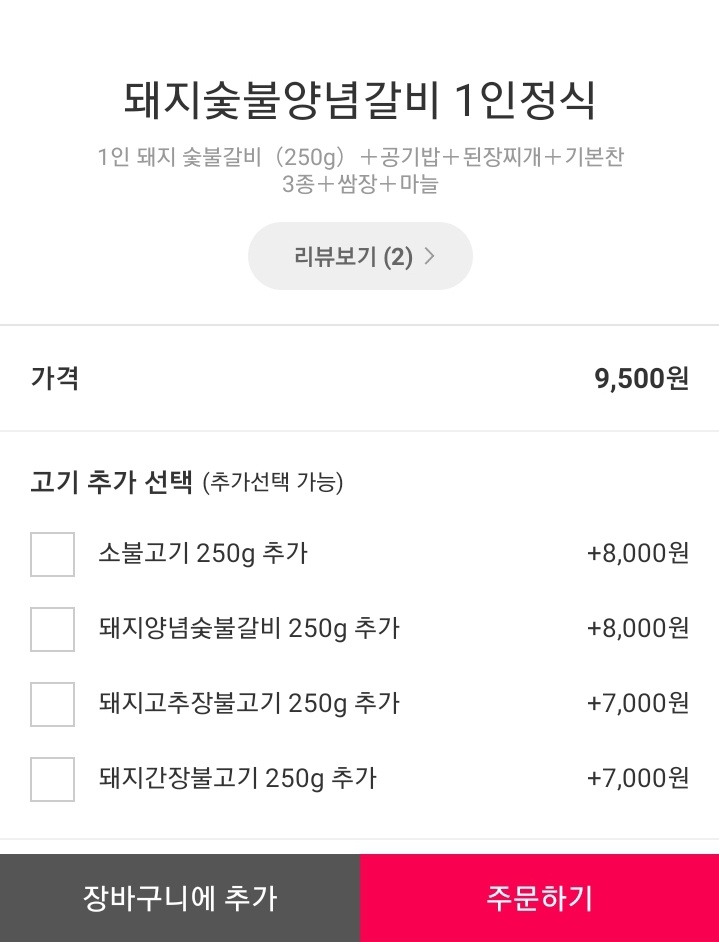Tap the 돼지양념숯불갈비 250g 추가 option label
Screen dimensions: 719x942
click(x=249, y=628)
